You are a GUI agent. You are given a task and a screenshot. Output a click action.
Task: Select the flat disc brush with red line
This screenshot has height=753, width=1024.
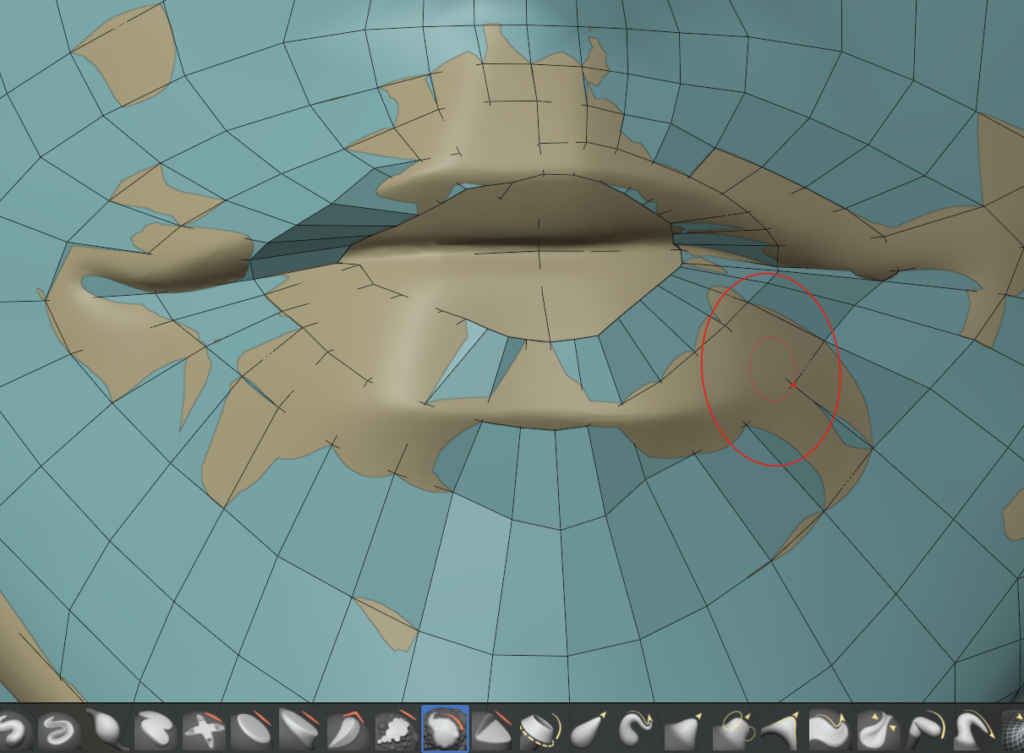pyautogui.click(x=248, y=731)
